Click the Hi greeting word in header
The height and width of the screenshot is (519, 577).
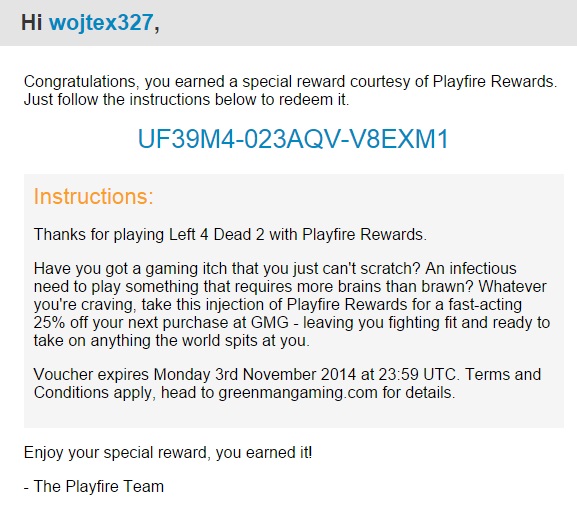32,22
